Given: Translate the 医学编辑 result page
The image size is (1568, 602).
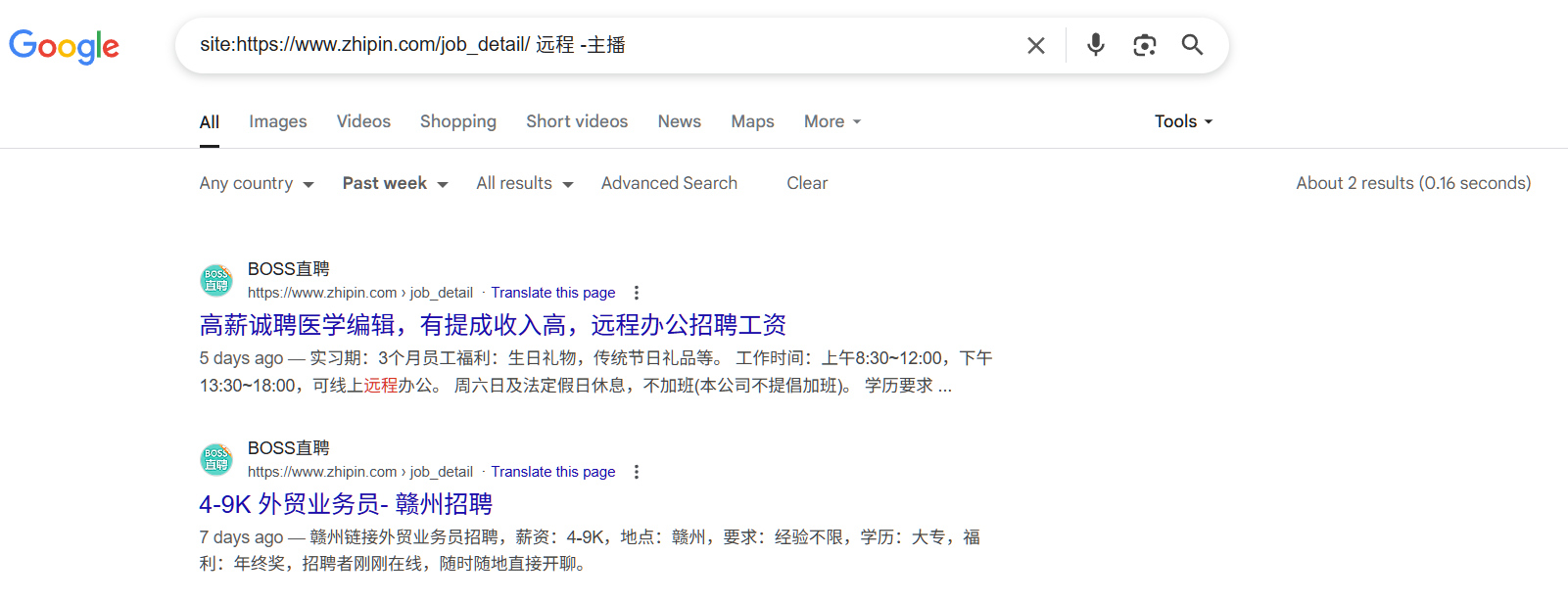Looking at the screenshot, I should click(553, 293).
